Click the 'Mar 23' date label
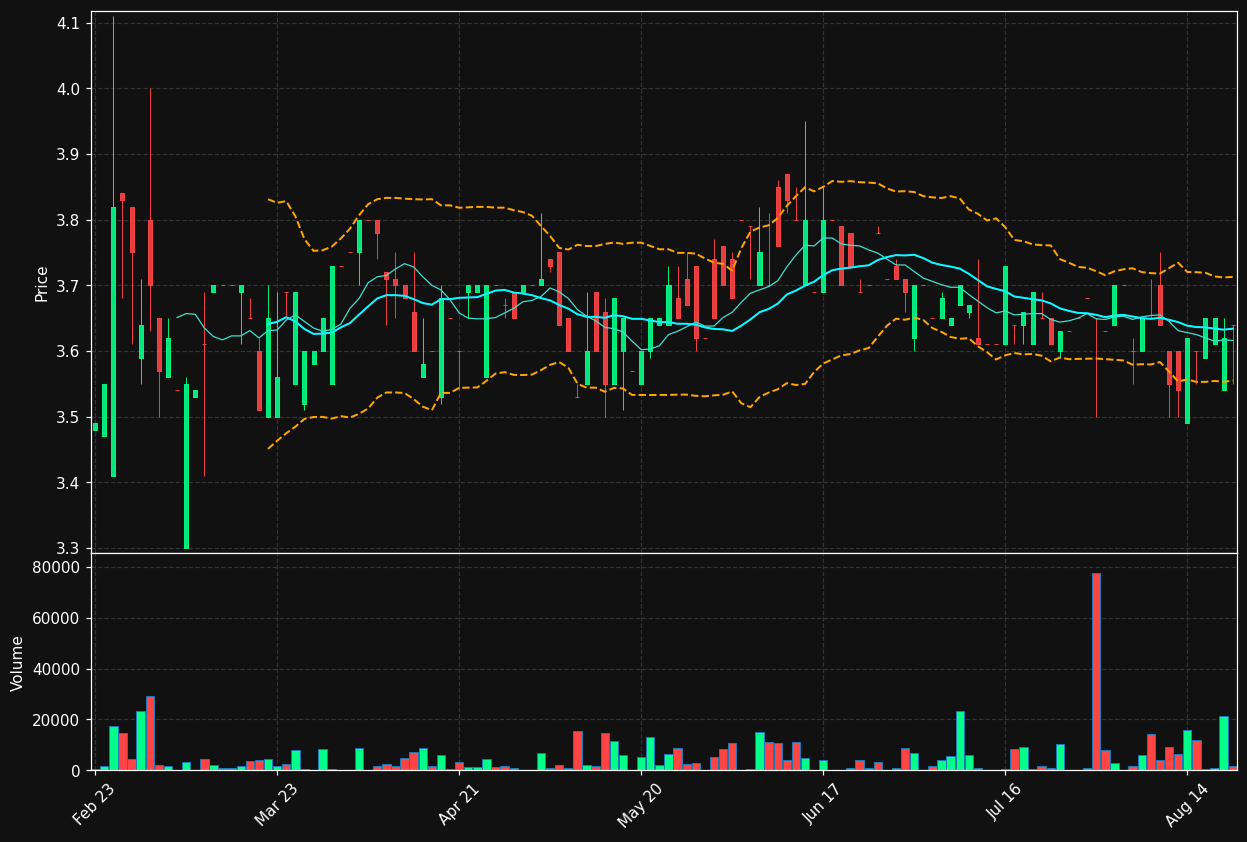Image resolution: width=1247 pixels, height=842 pixels. (x=276, y=805)
